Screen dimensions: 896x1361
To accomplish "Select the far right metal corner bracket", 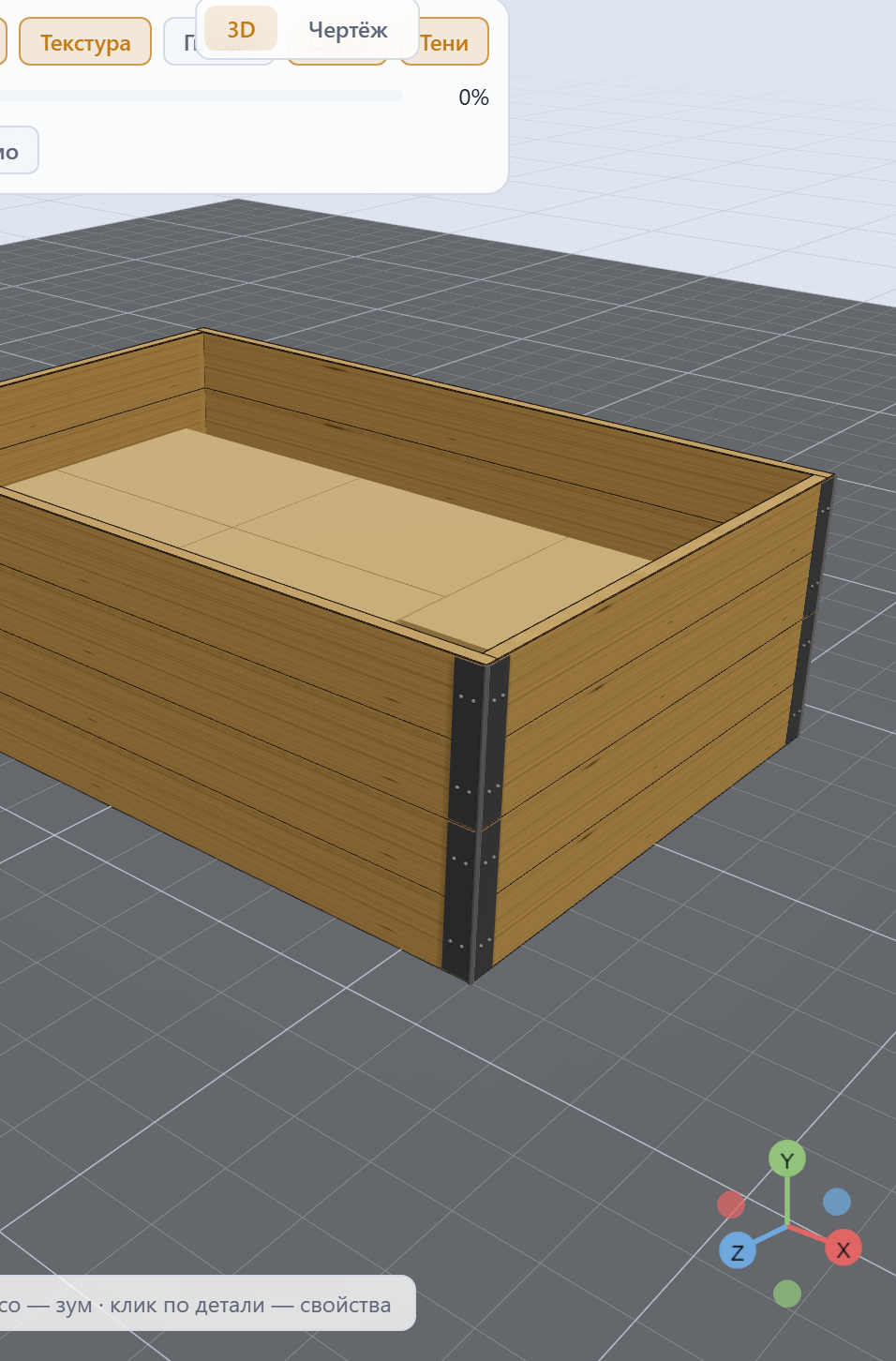I will pos(811,609).
